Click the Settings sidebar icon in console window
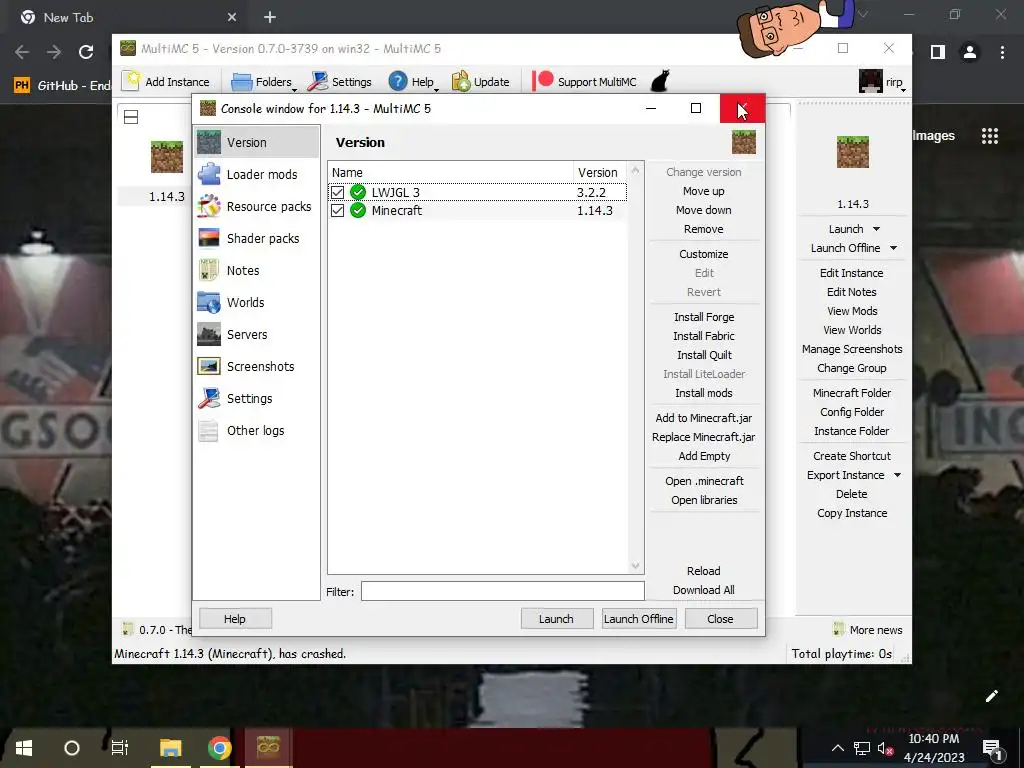The image size is (1024, 768). tap(209, 398)
